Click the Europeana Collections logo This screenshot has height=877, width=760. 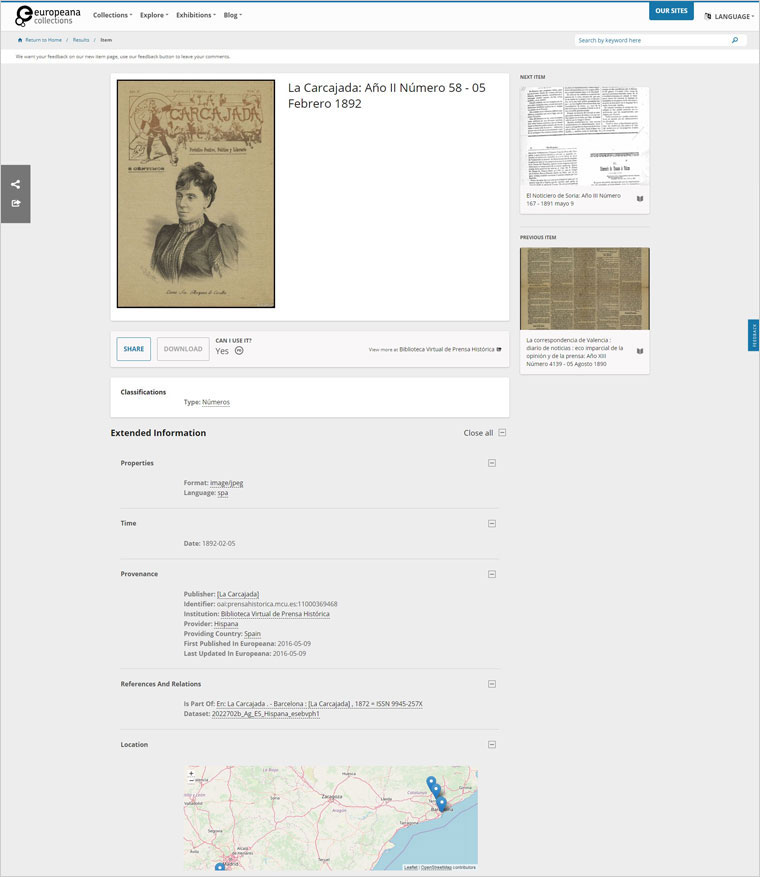pyautogui.click(x=48, y=16)
